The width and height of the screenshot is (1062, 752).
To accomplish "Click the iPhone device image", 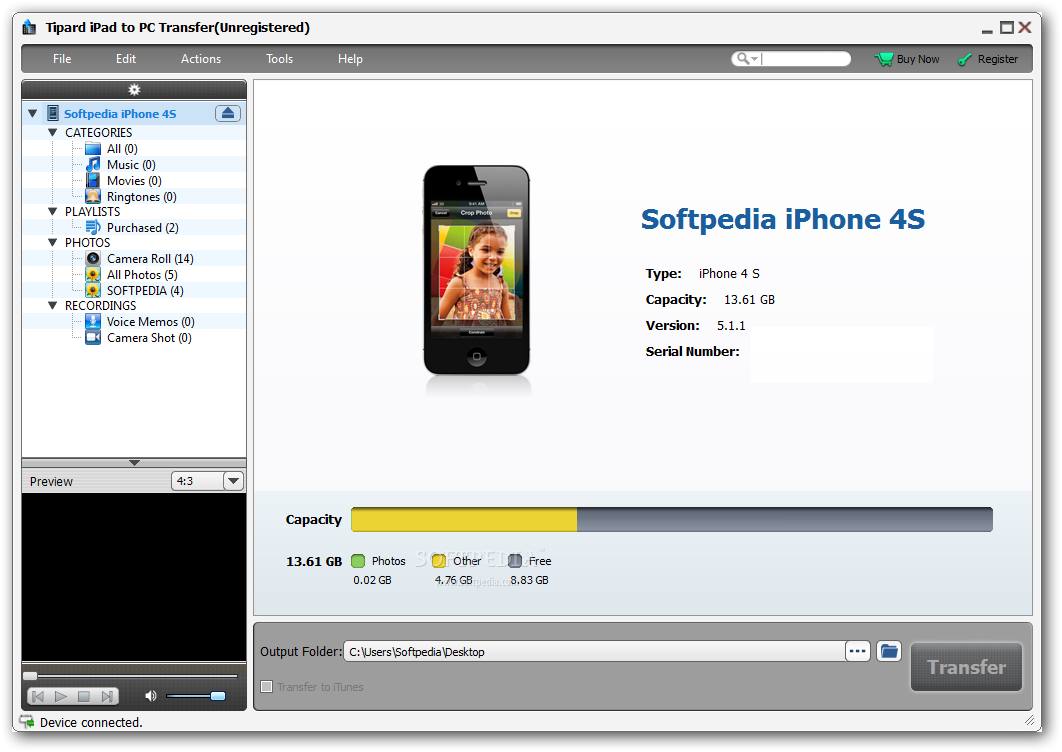I will pos(476,270).
